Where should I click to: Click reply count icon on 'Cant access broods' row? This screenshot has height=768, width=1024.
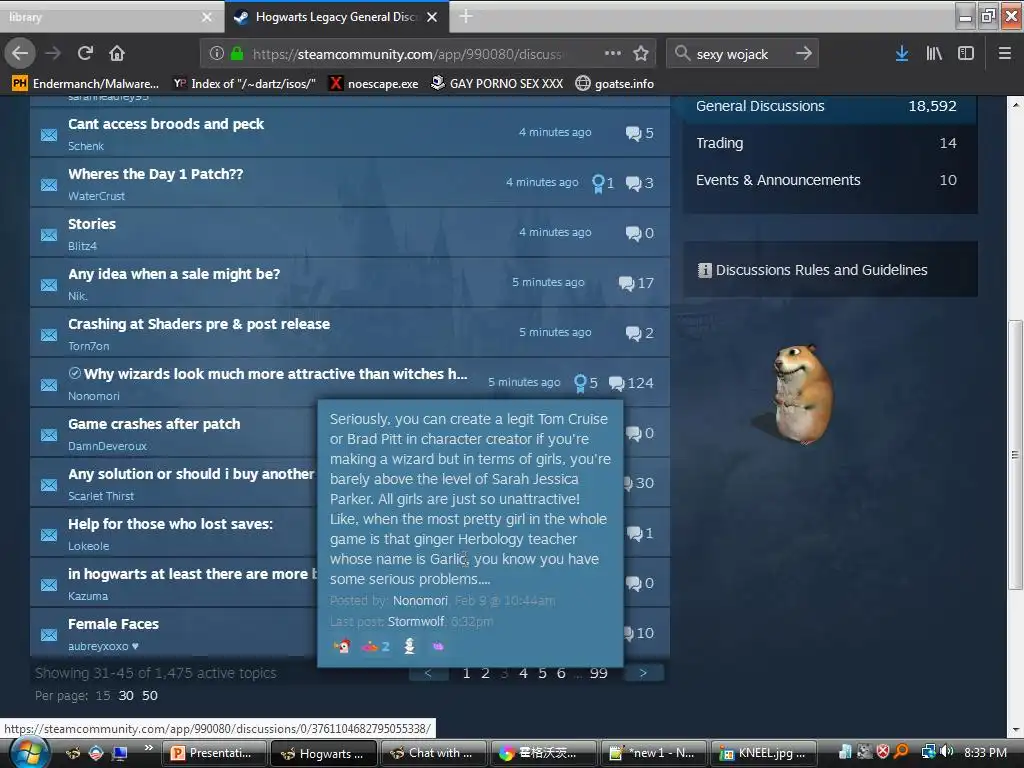click(x=633, y=133)
